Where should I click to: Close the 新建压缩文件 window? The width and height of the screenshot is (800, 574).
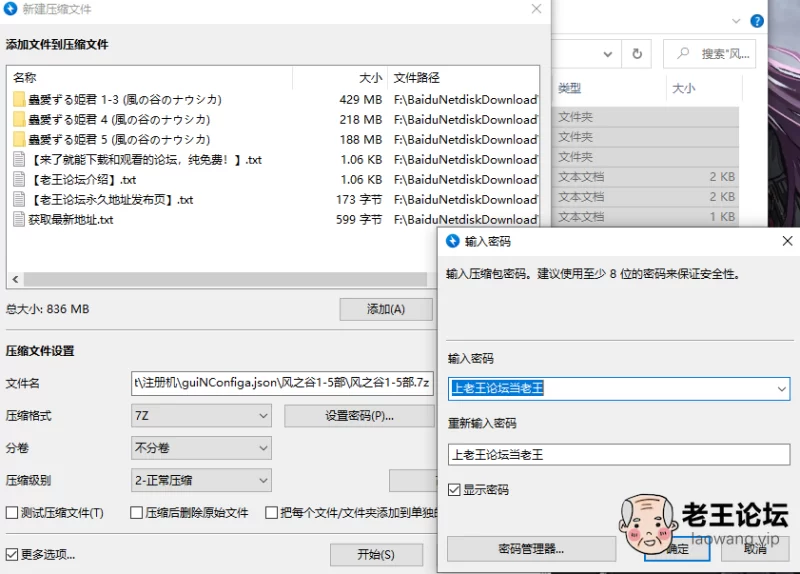[536, 9]
